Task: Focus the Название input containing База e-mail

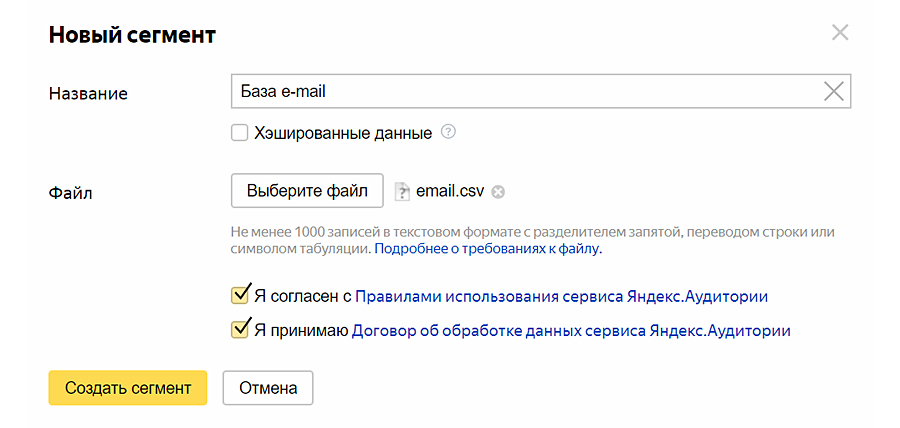Action: (x=520, y=91)
